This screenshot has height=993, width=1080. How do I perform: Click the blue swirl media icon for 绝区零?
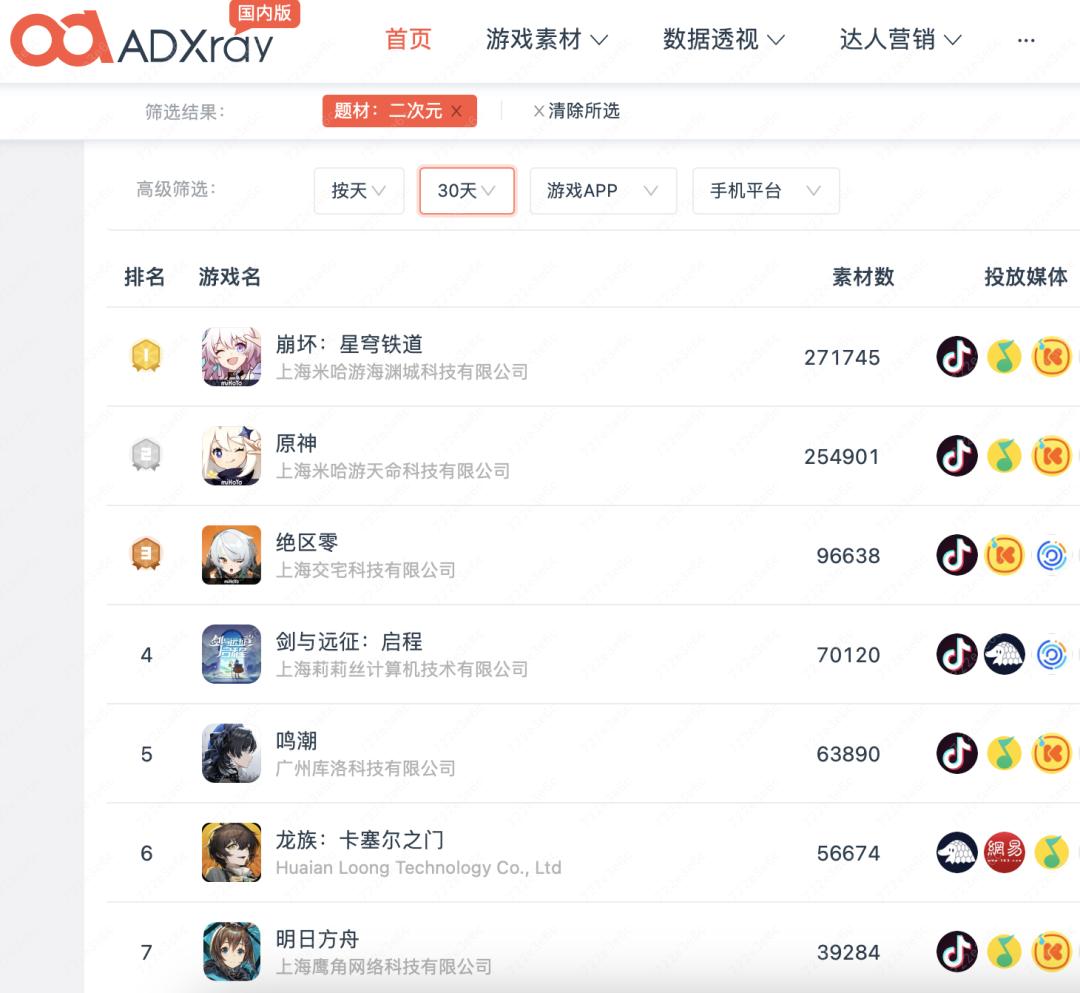pyautogui.click(x=1051, y=555)
